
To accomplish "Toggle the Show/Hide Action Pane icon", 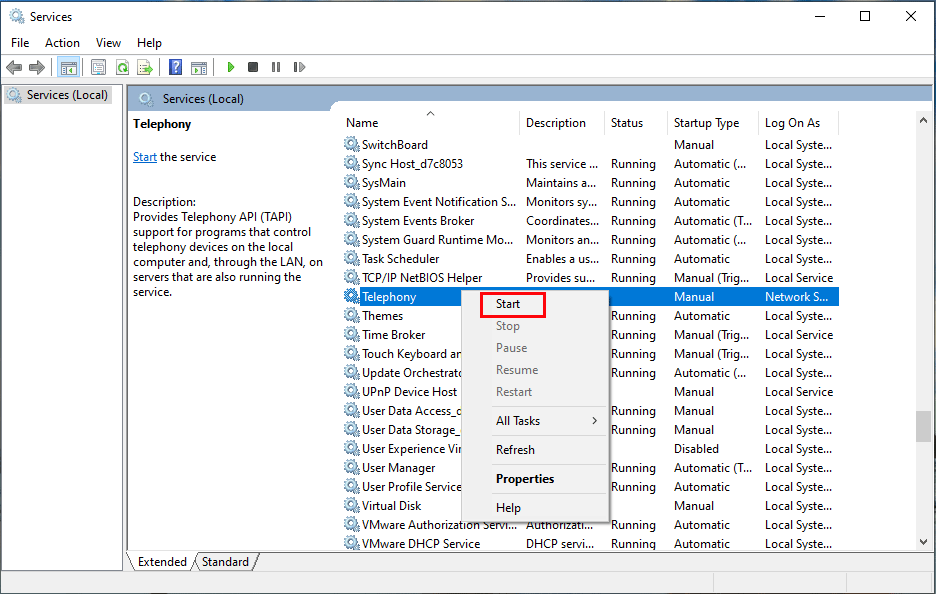I will click(199, 67).
